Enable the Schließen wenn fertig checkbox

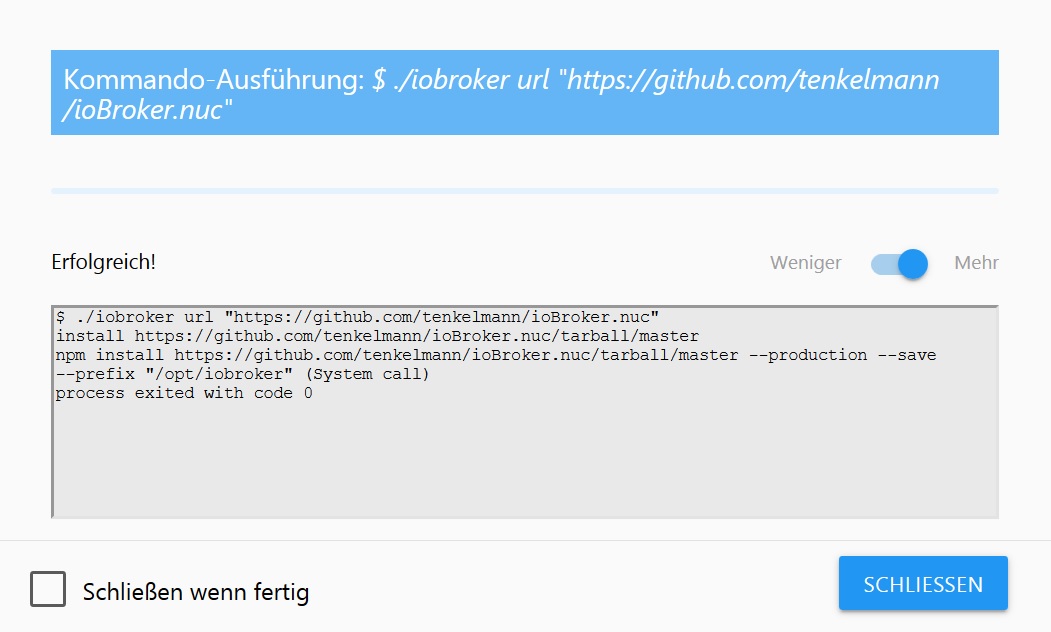[x=48, y=589]
